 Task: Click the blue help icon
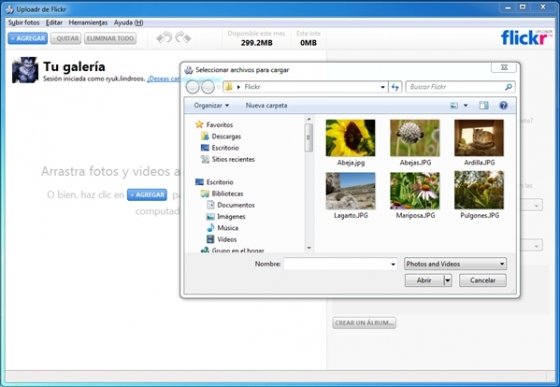pyautogui.click(x=503, y=105)
